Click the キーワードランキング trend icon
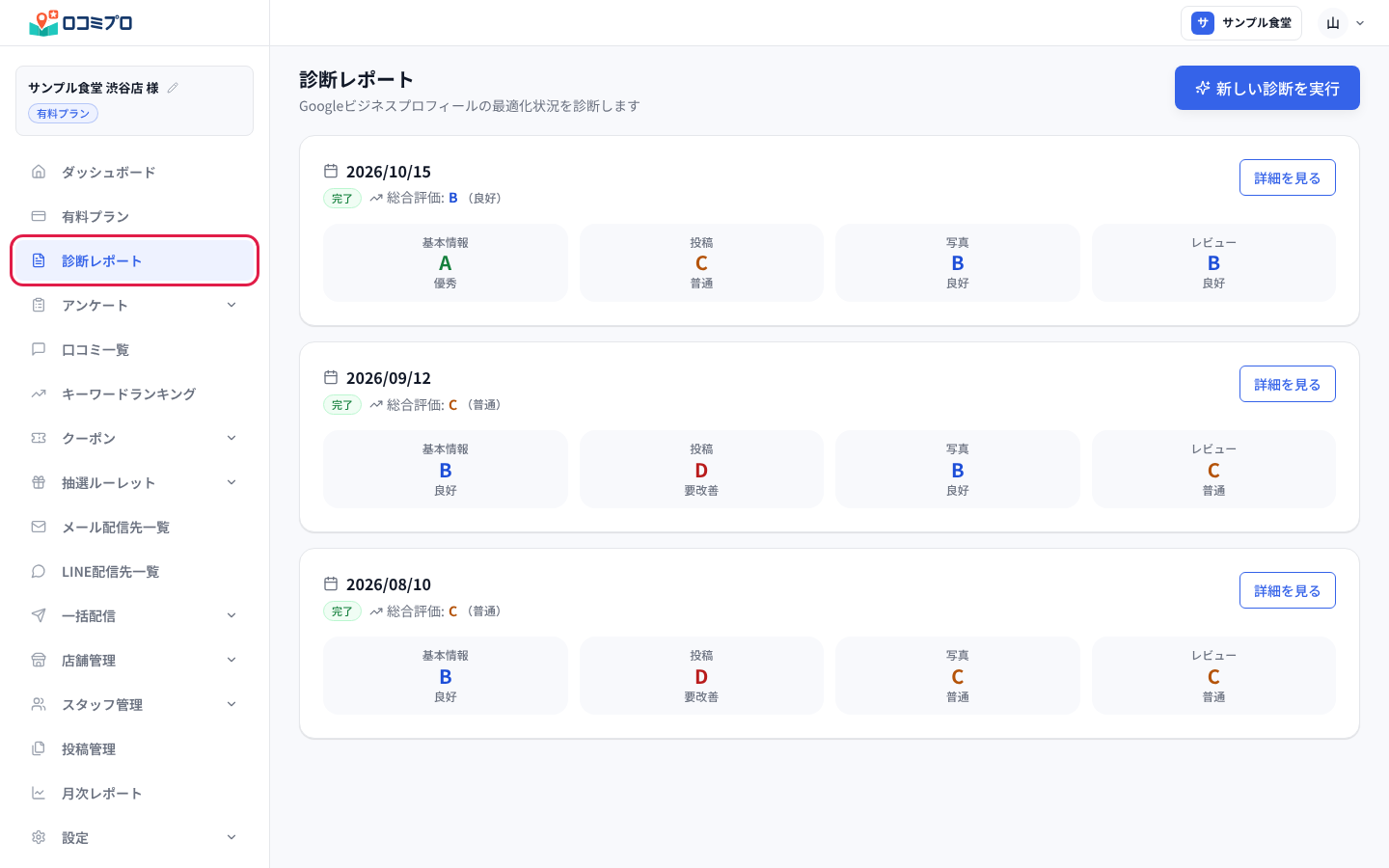Screen dimensions: 1389x868 (x=39, y=393)
